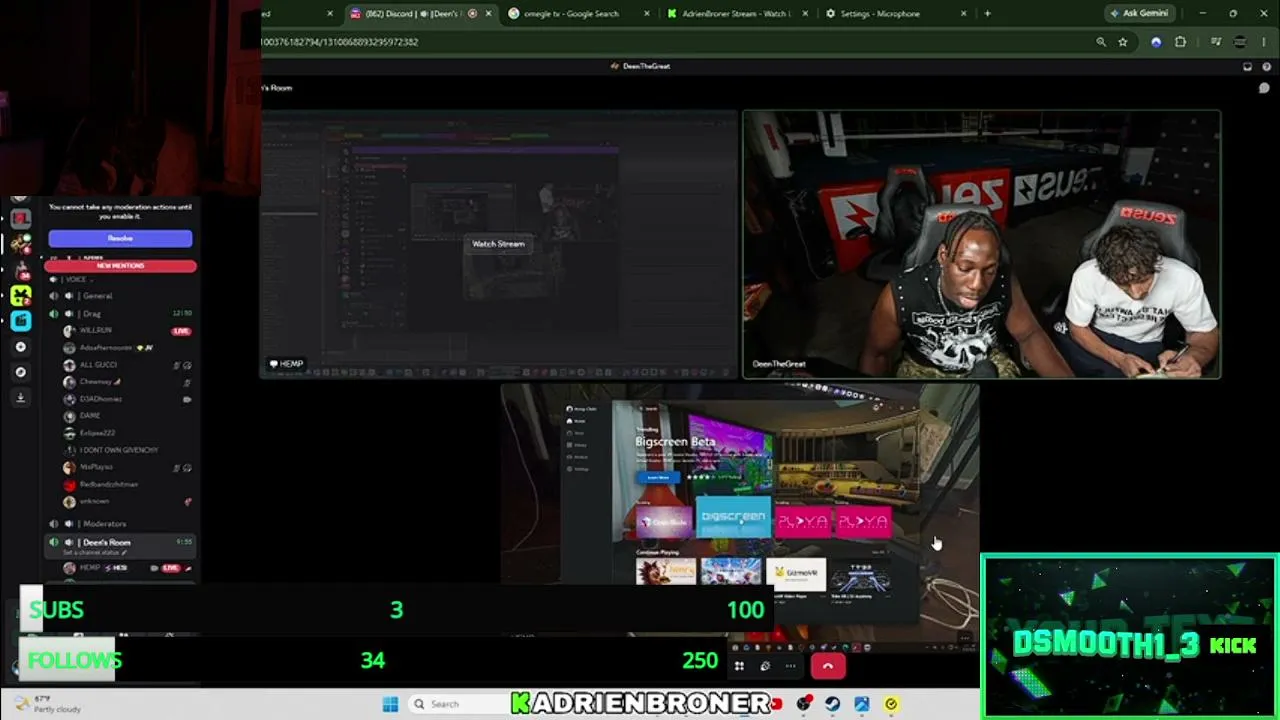Open the Chrome three-dot menu
This screenshot has width=1280, height=720.
click(x=1265, y=42)
